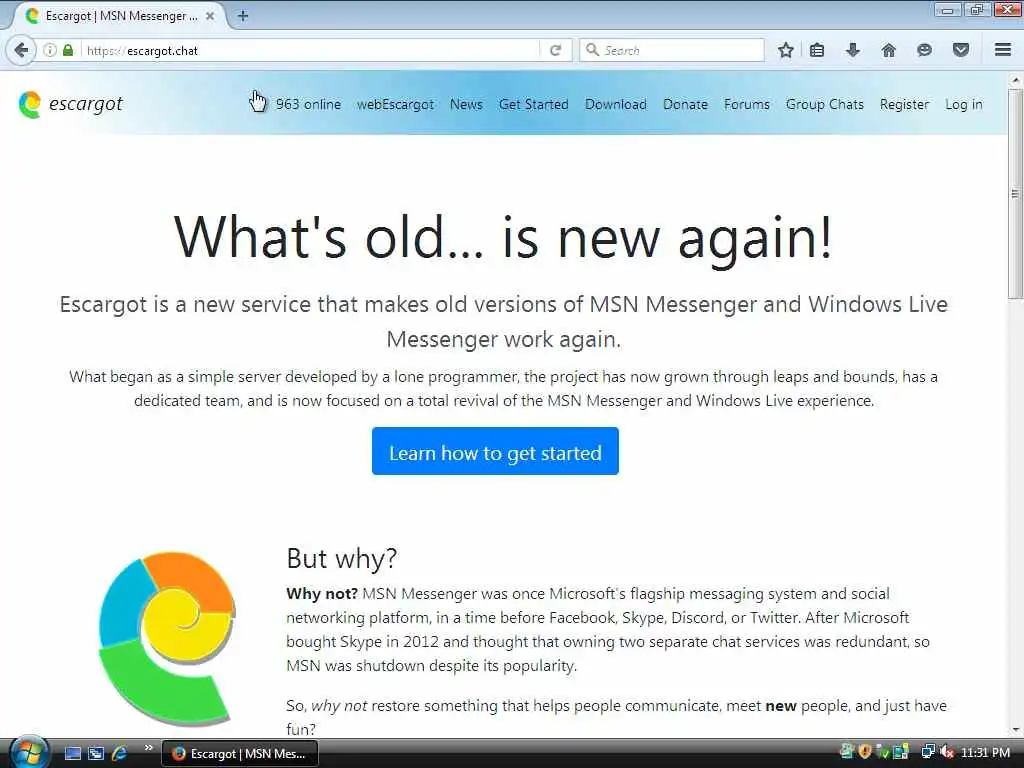Click the page vertical scrollbar thumb

(x=1015, y=194)
